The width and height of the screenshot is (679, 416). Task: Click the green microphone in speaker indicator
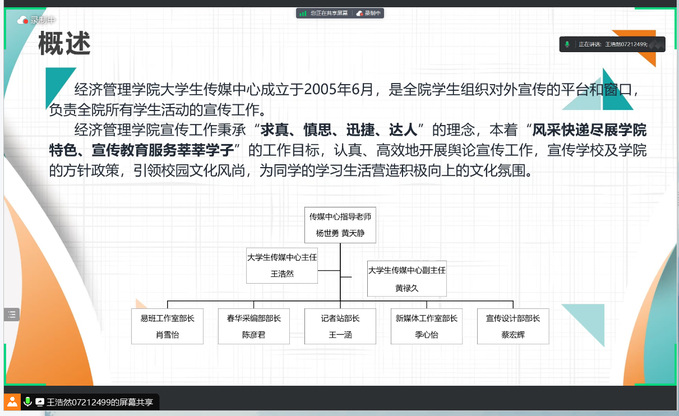point(568,44)
